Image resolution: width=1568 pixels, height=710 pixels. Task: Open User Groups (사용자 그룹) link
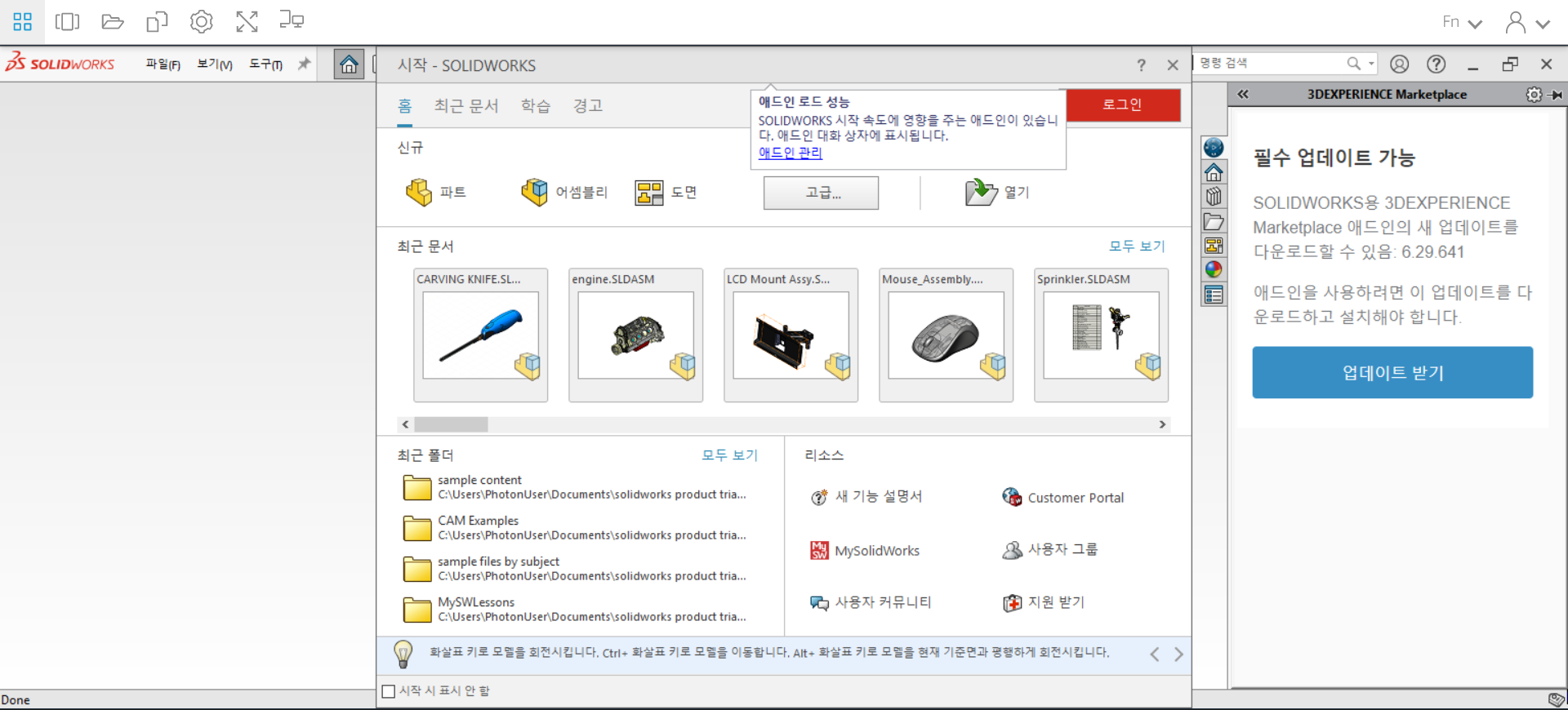[1050, 550]
